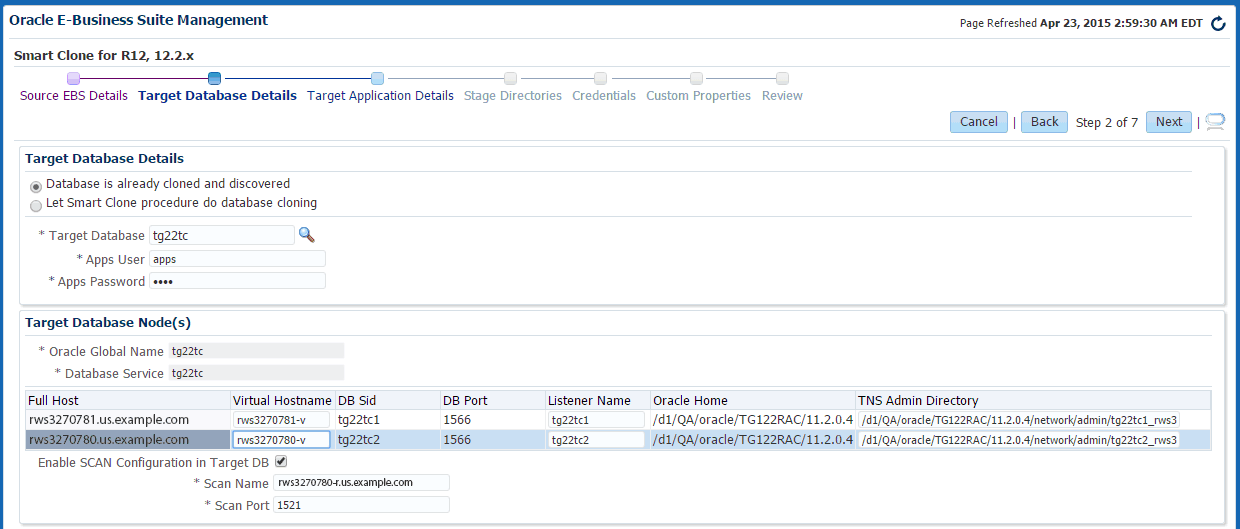Click DB Port 1566 in tg22tc2 row
The height and width of the screenshot is (529, 1240).
pyautogui.click(x=457, y=440)
